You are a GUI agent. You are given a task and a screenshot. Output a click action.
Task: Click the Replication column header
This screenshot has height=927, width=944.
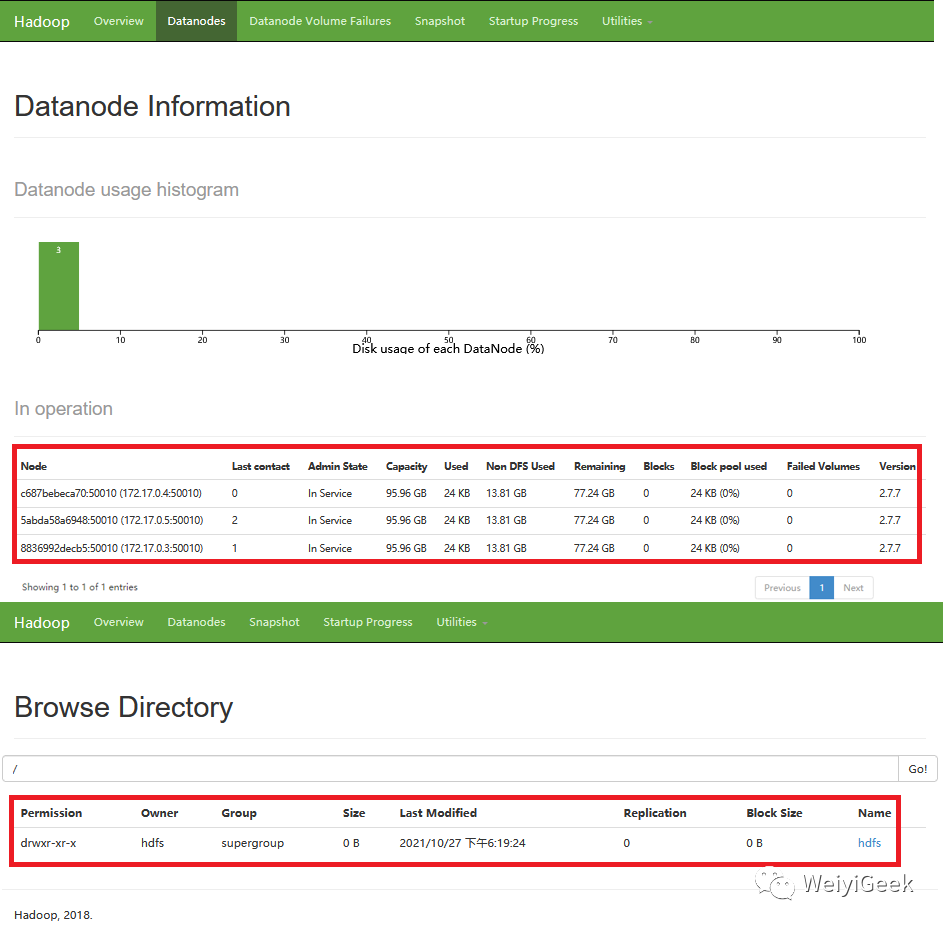[655, 813]
